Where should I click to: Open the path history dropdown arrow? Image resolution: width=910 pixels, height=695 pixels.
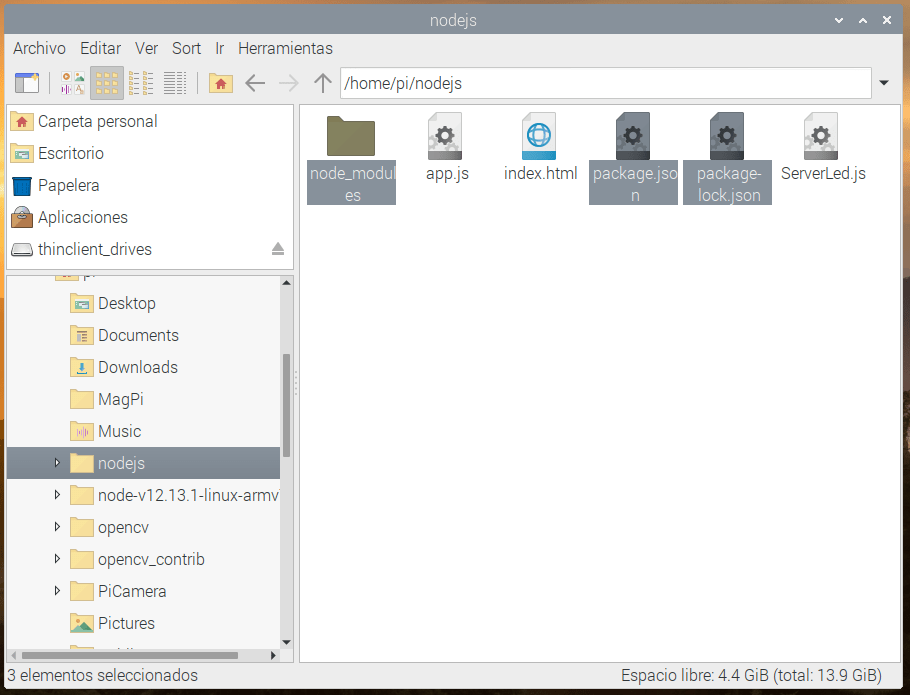tap(883, 83)
